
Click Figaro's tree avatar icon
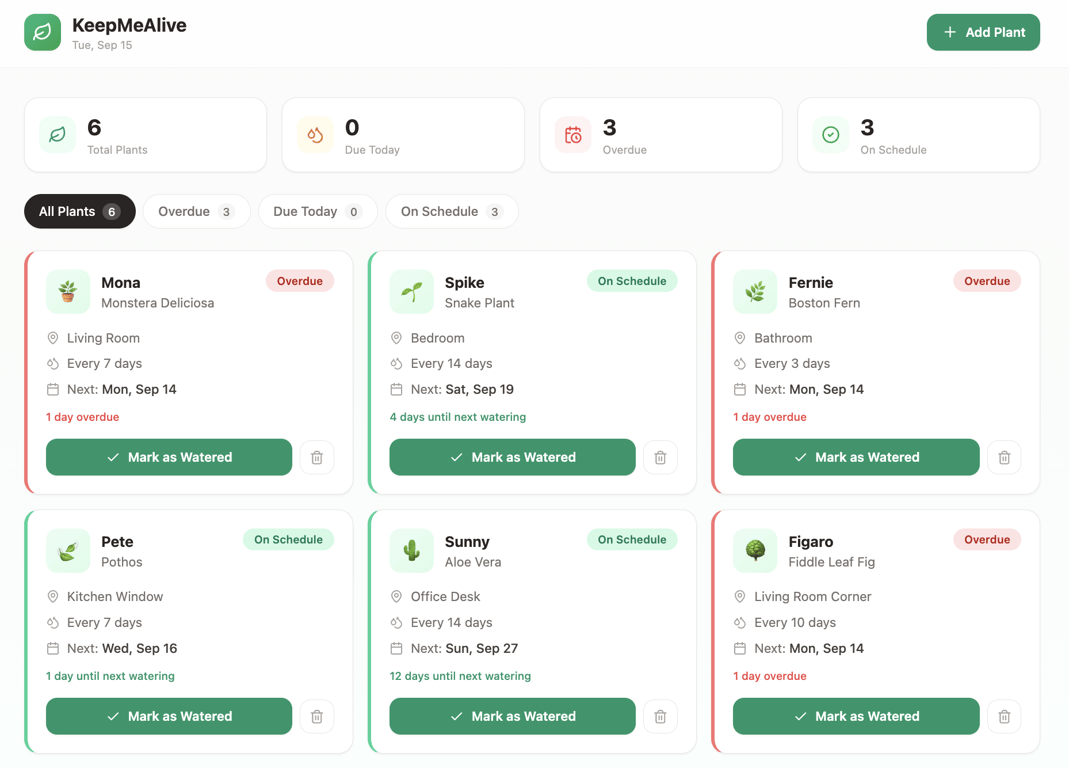(x=755, y=550)
